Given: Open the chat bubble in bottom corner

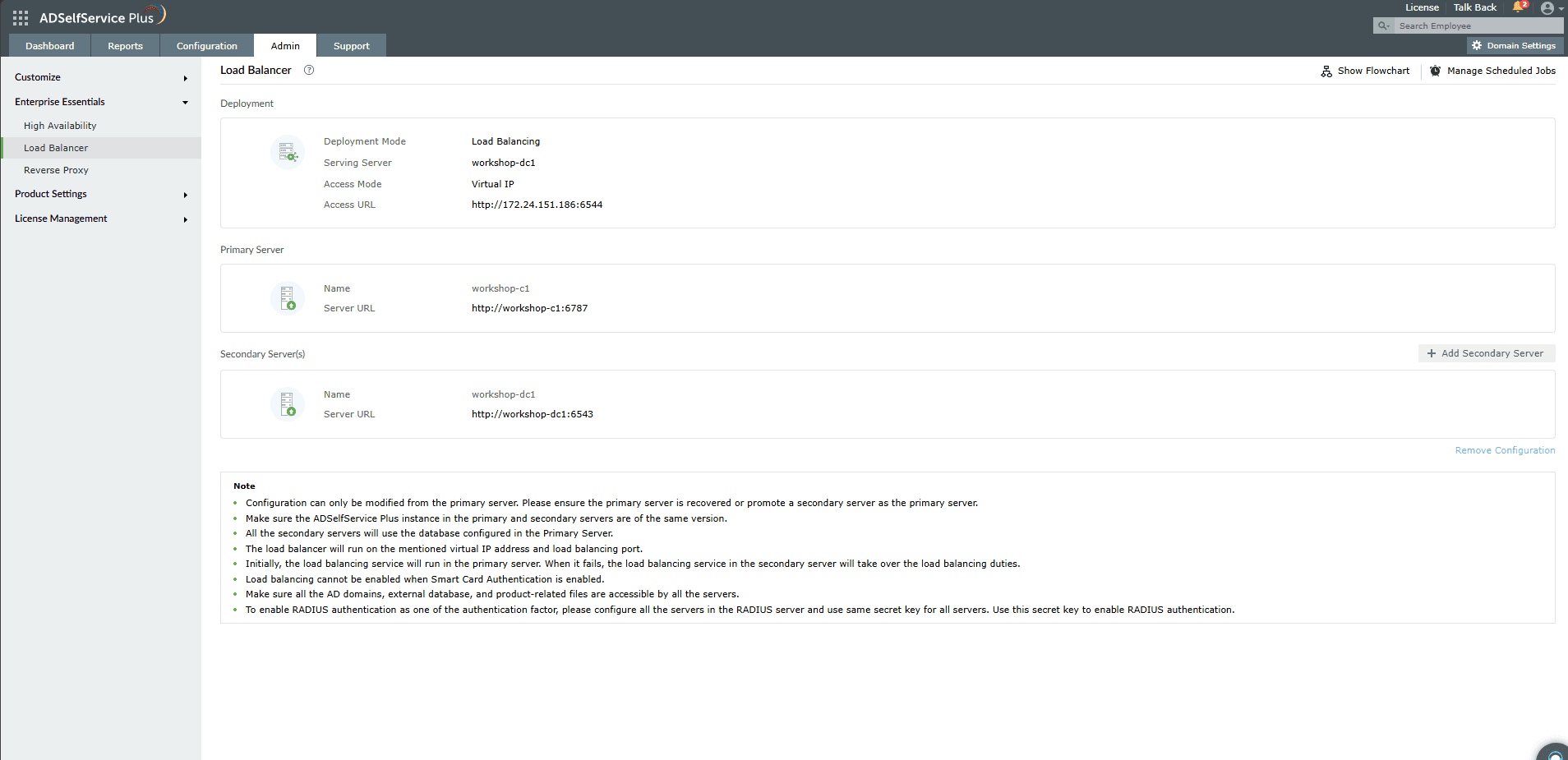Looking at the screenshot, I should pyautogui.click(x=1553, y=752).
